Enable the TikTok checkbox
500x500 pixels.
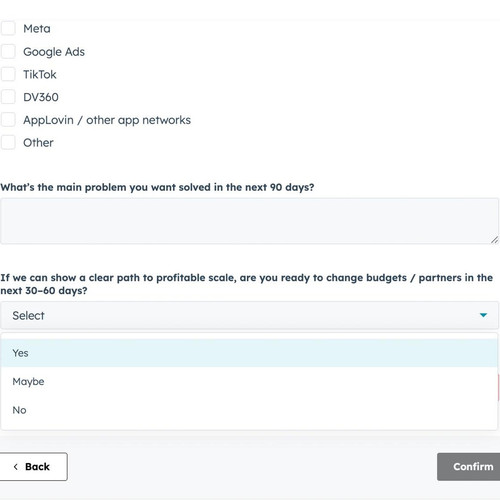(8, 74)
